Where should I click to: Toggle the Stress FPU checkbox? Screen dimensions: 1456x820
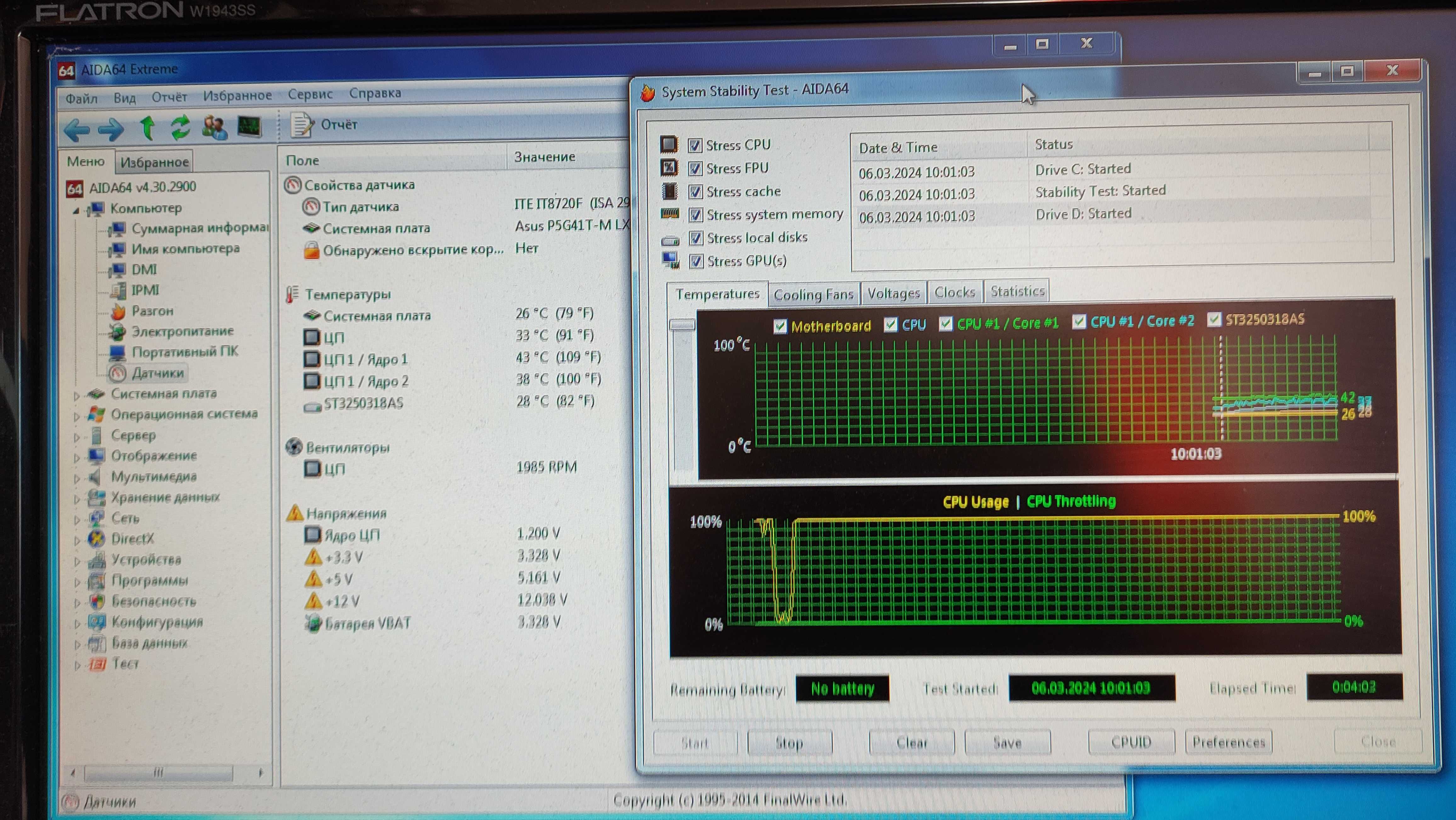coord(695,169)
